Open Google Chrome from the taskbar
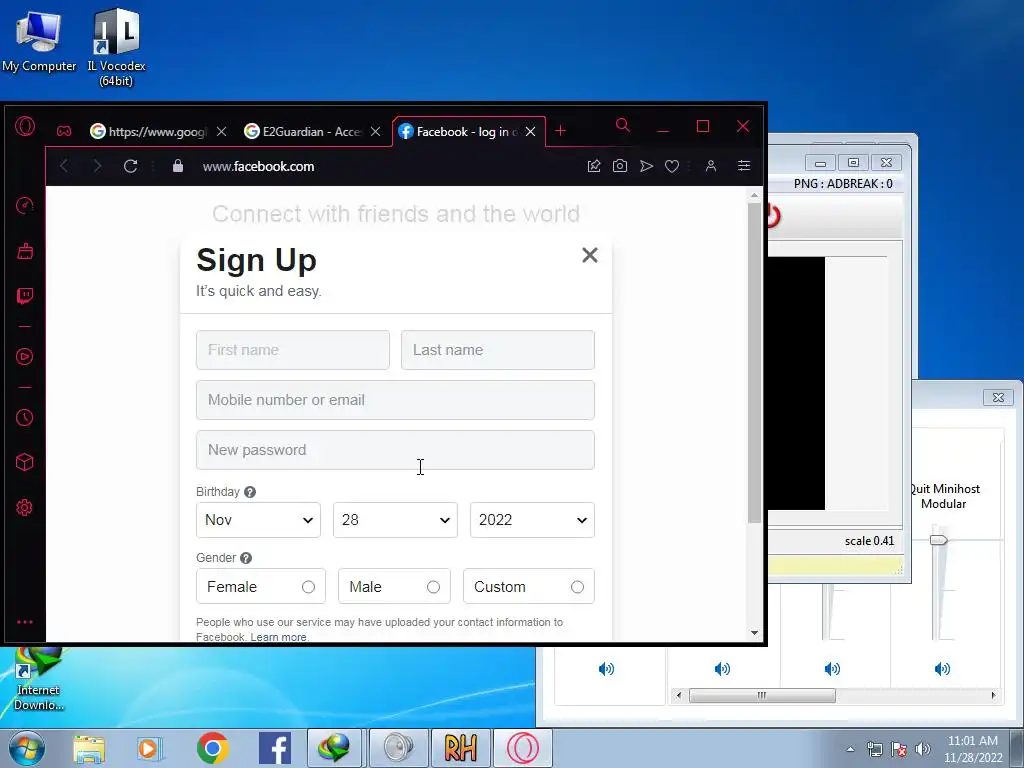The width and height of the screenshot is (1024, 768). point(212,748)
